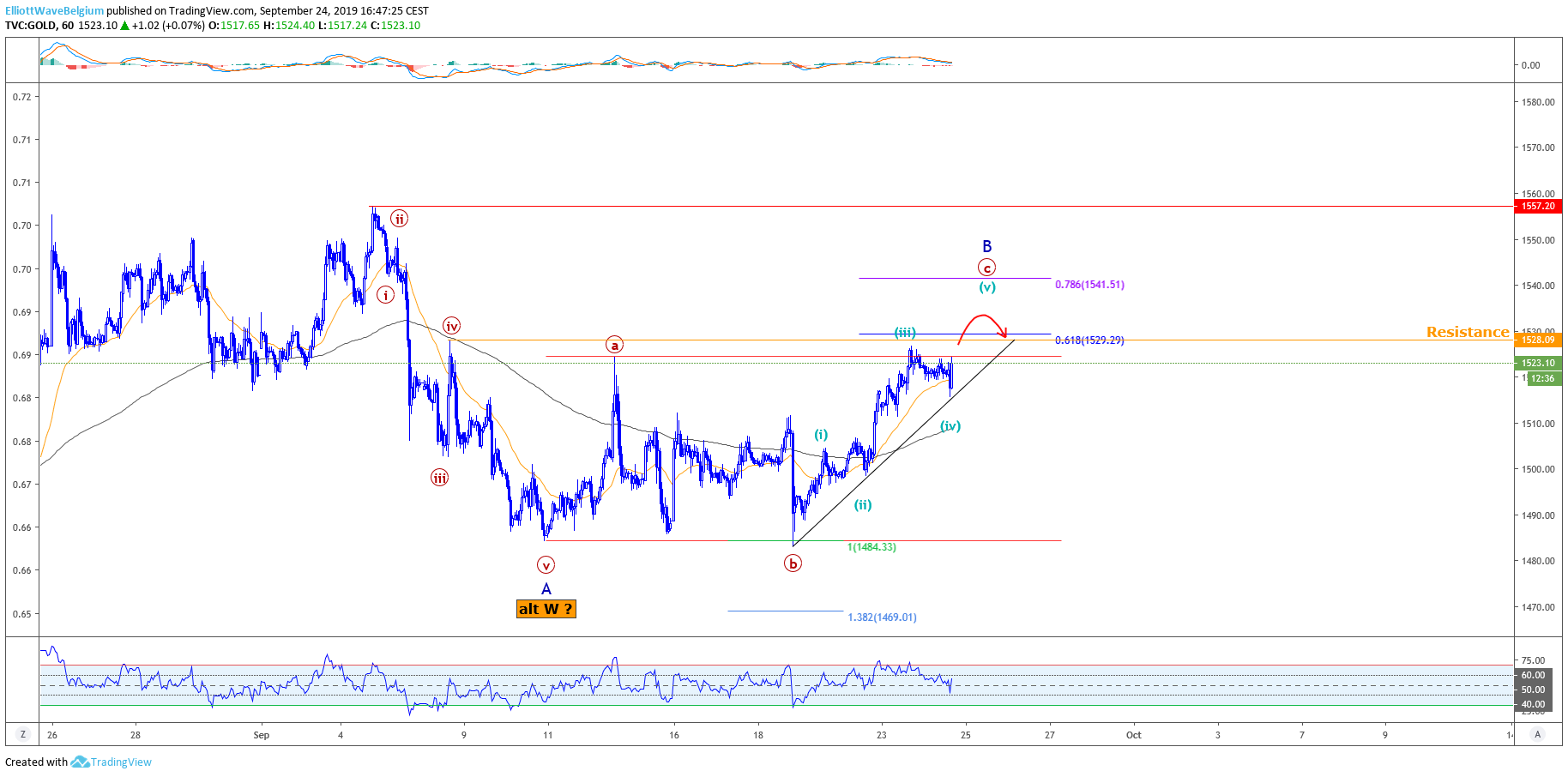1568x777 pixels.
Task: Click the circled red 'i' wave marker
Action: 385,295
